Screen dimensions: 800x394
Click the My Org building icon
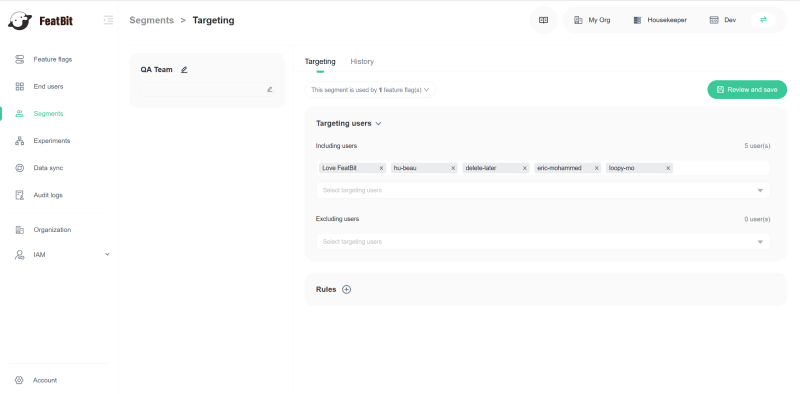click(578, 20)
